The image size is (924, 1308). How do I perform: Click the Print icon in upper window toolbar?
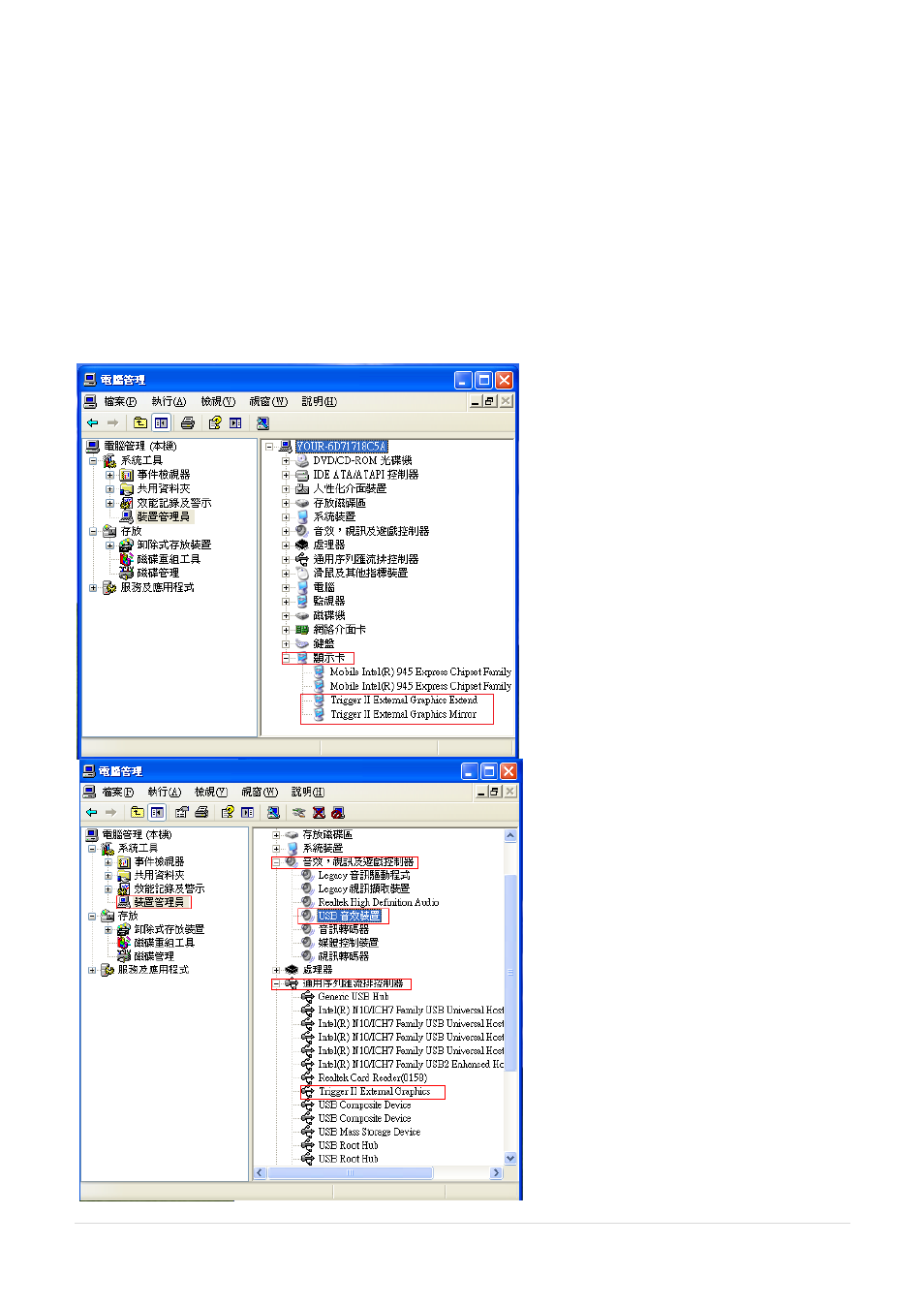[188, 422]
